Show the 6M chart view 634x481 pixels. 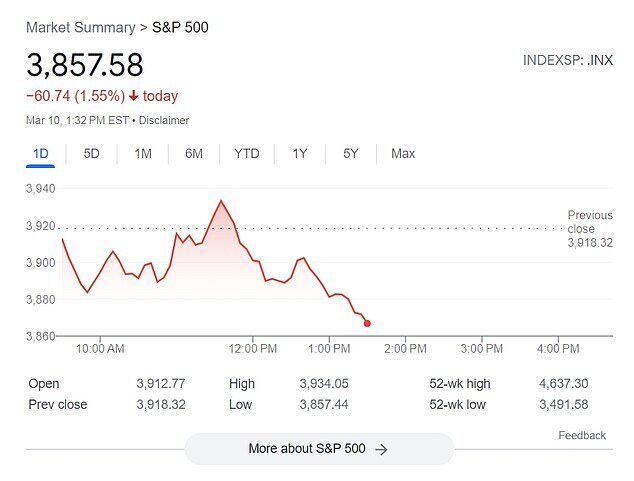tap(194, 154)
